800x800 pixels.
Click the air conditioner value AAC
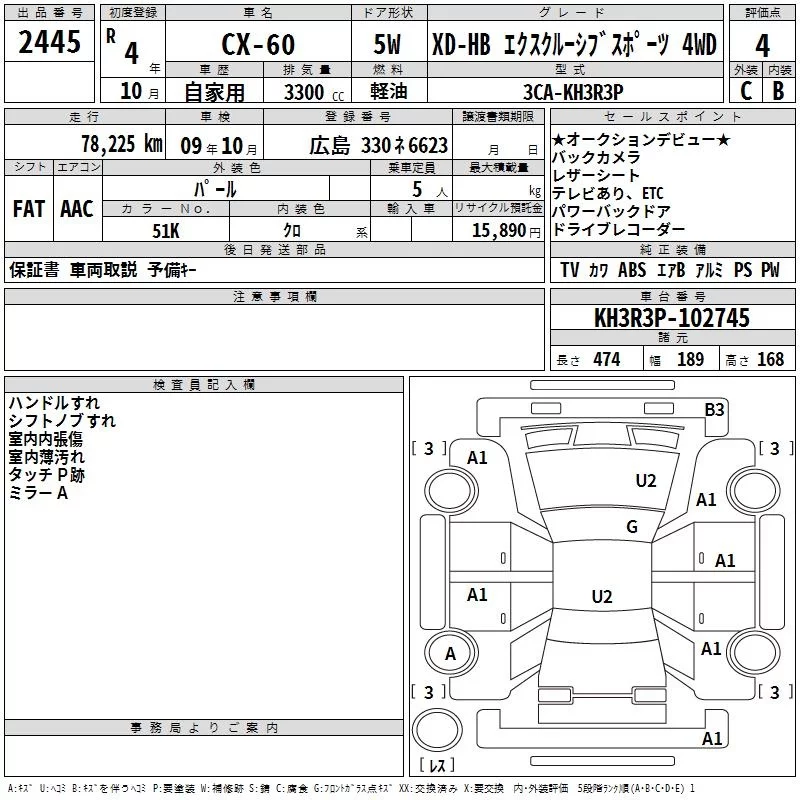click(x=77, y=209)
